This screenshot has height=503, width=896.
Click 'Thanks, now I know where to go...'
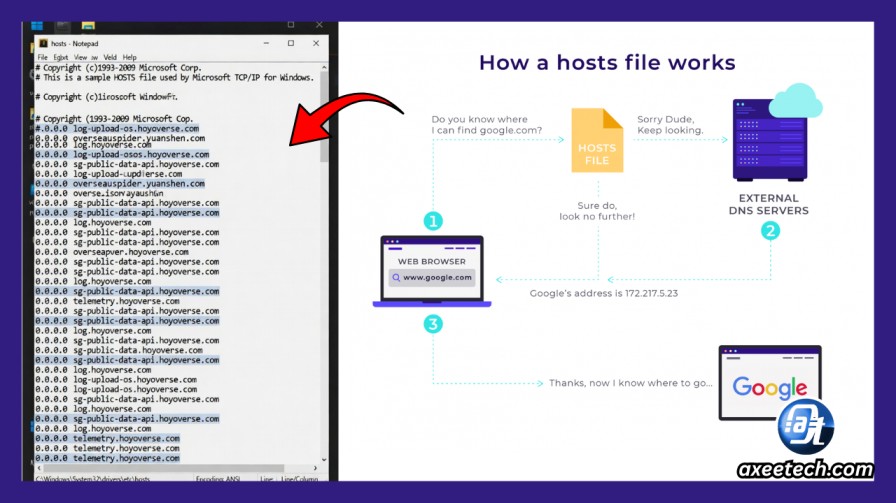(631, 383)
